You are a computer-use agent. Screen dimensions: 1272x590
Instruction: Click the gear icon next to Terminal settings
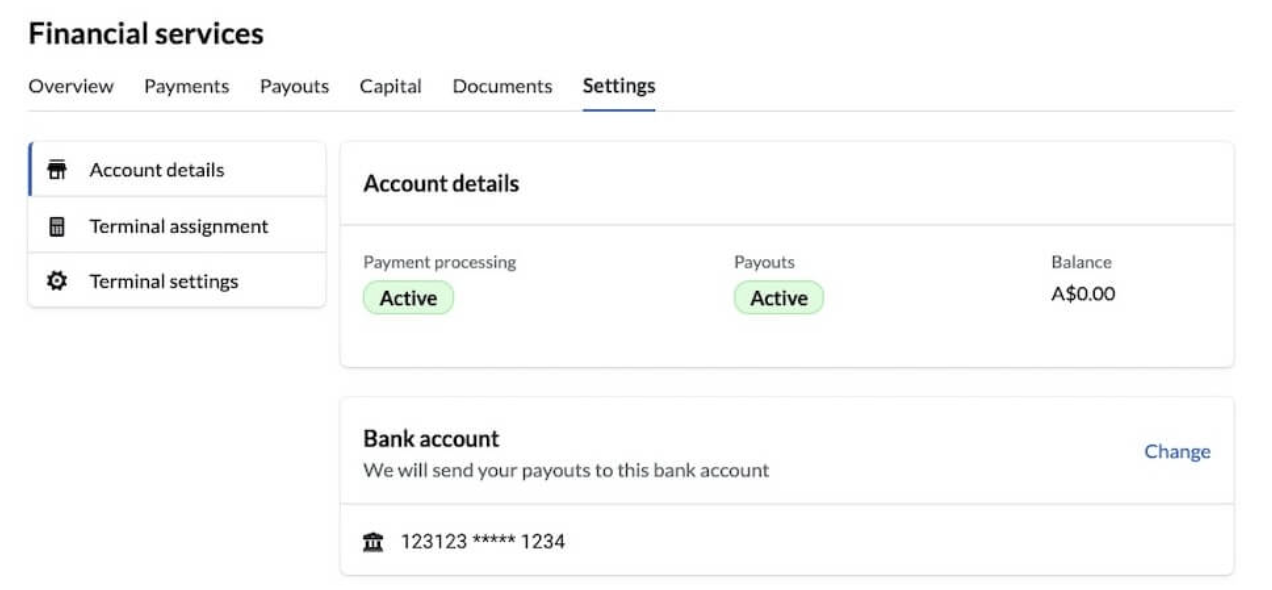[58, 281]
